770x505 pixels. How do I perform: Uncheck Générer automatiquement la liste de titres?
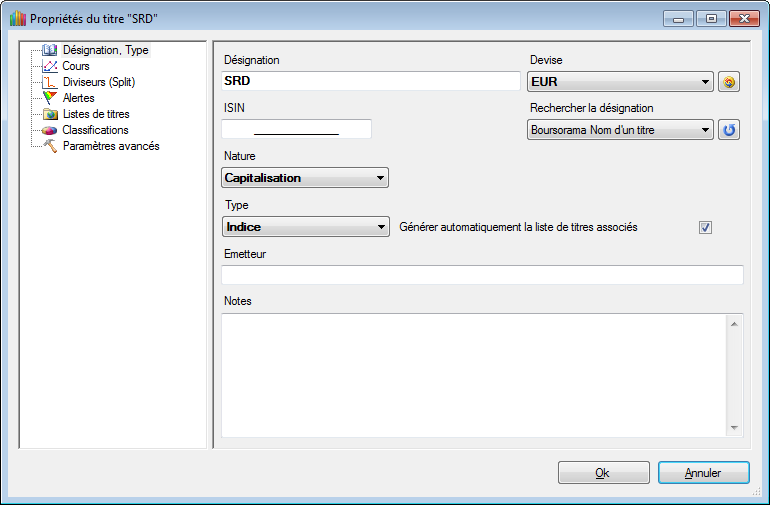[705, 227]
